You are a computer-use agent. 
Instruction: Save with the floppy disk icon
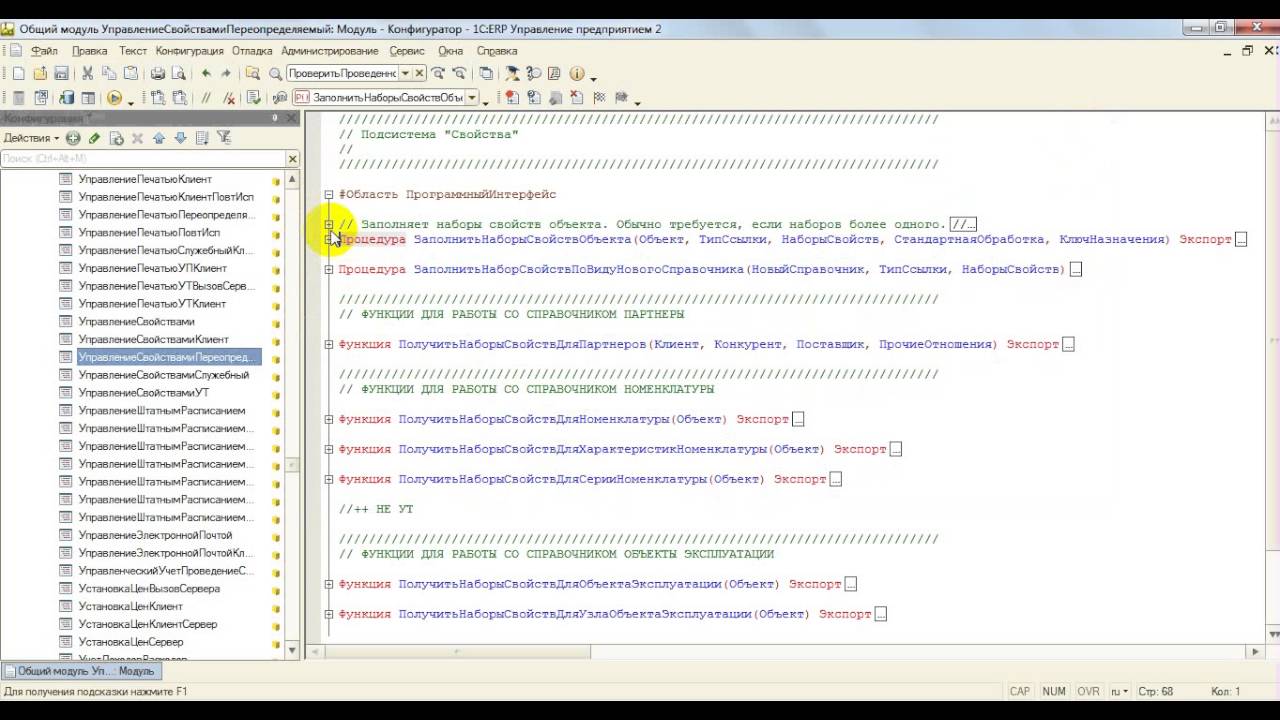point(61,73)
